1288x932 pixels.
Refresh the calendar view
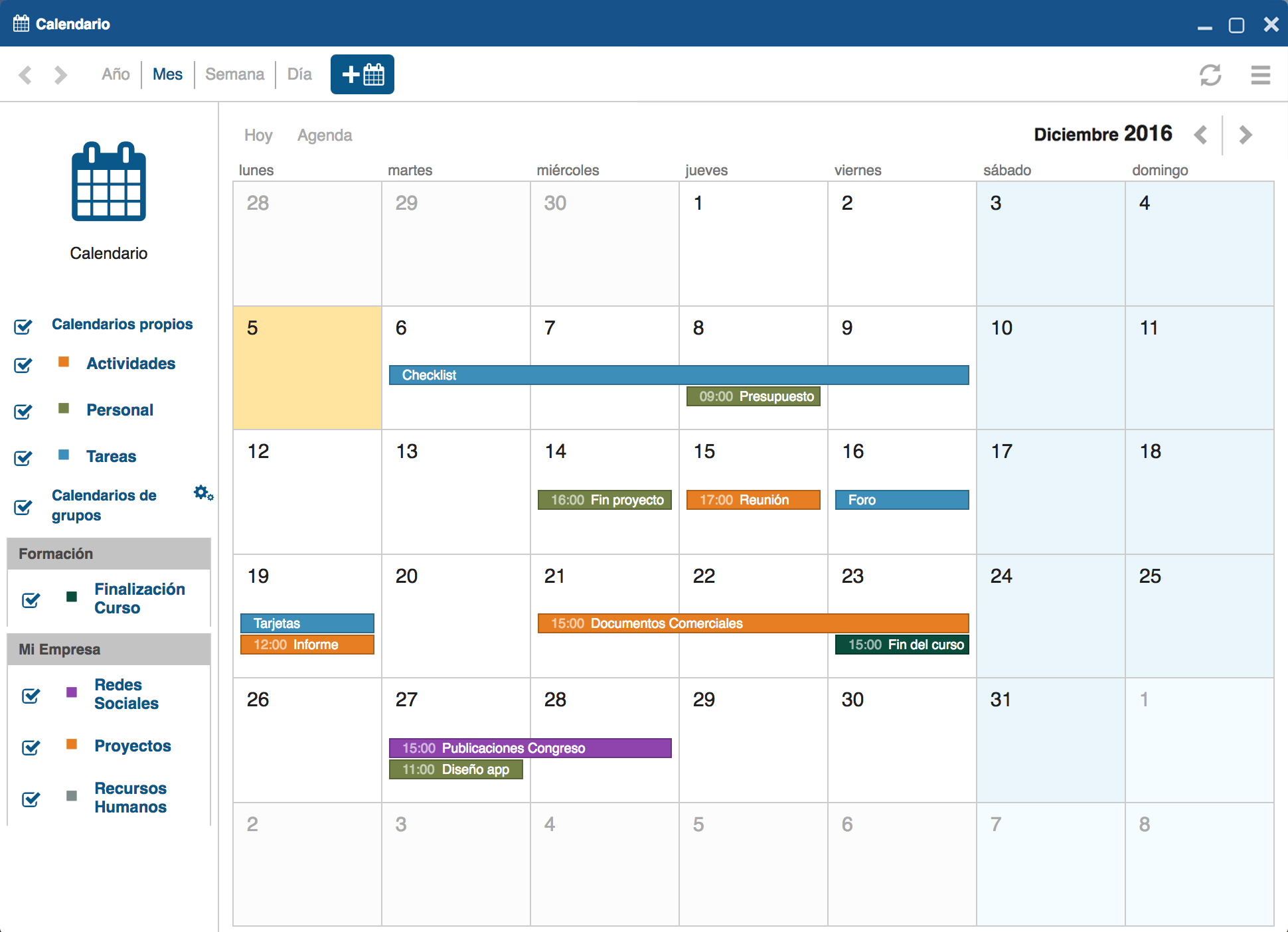click(x=1210, y=74)
